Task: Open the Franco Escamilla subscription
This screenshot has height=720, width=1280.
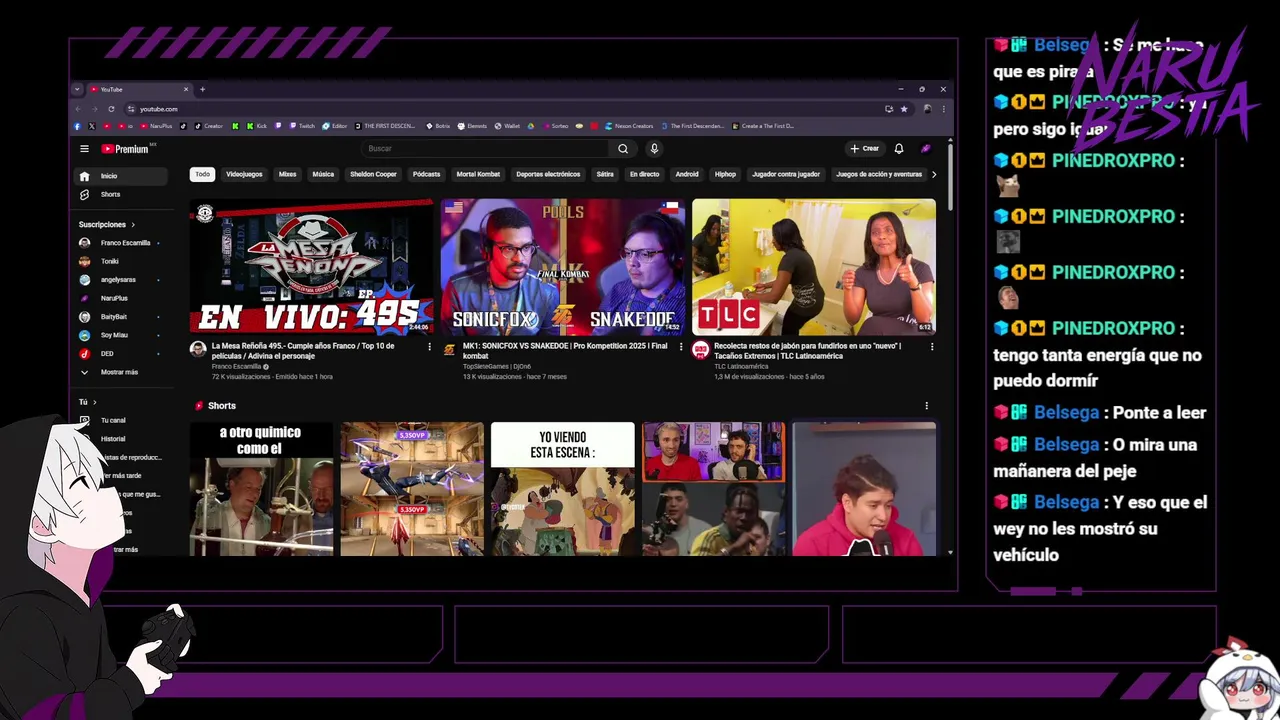Action: click(x=122, y=243)
